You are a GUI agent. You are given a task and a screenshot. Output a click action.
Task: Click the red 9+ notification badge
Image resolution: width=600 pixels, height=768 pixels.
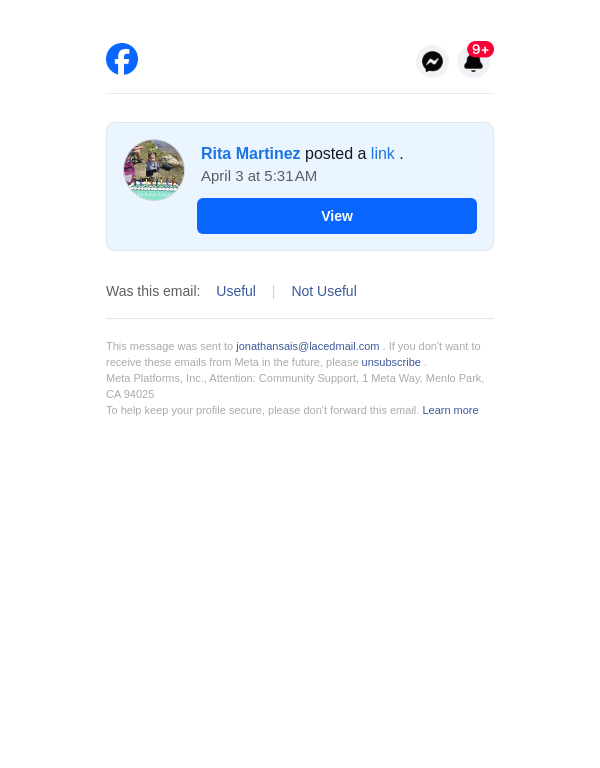point(480,49)
